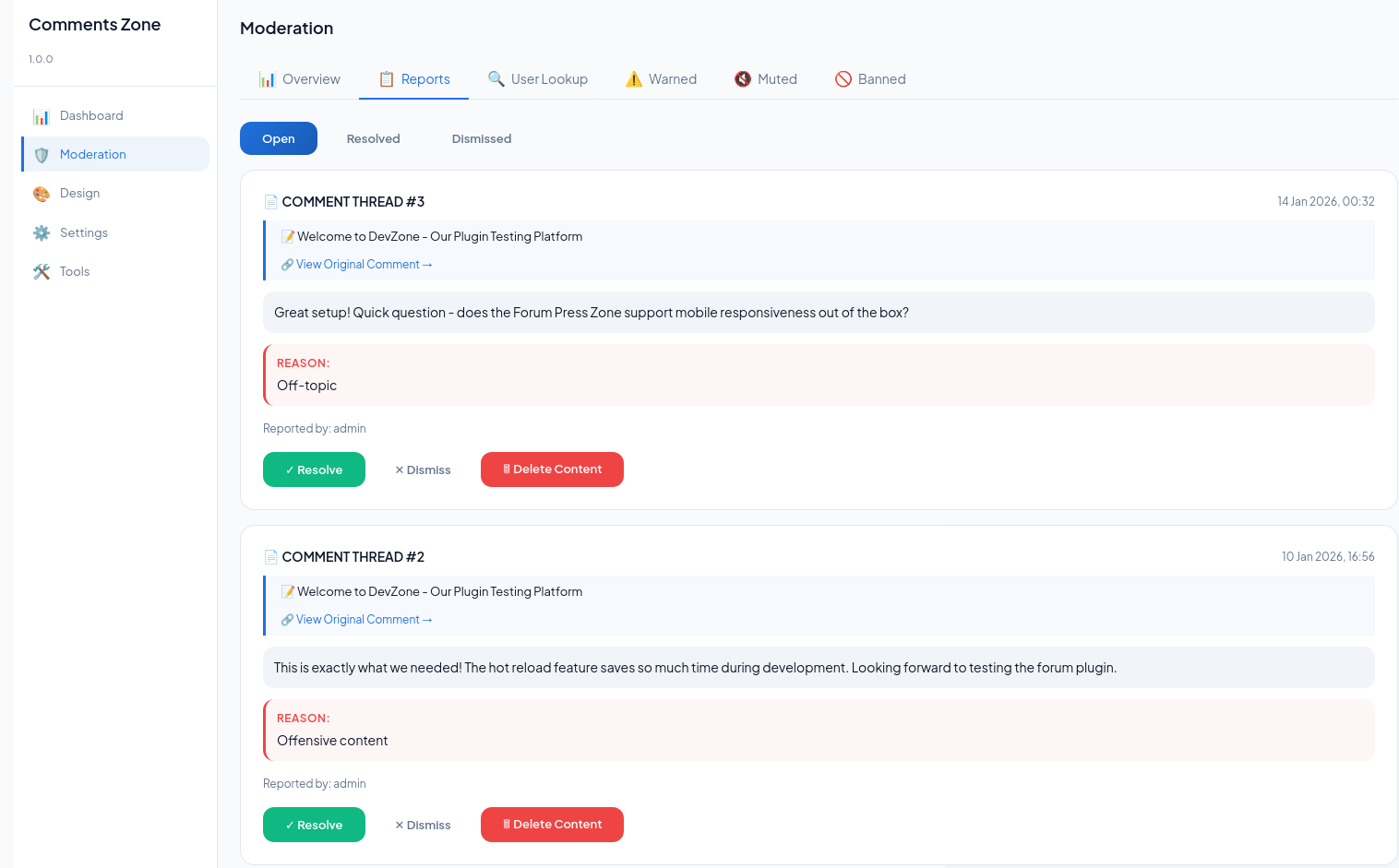Click the timestamp 10 Jan 2026, 16:56
Viewport: 1399px width, 868px height.
click(x=1328, y=557)
